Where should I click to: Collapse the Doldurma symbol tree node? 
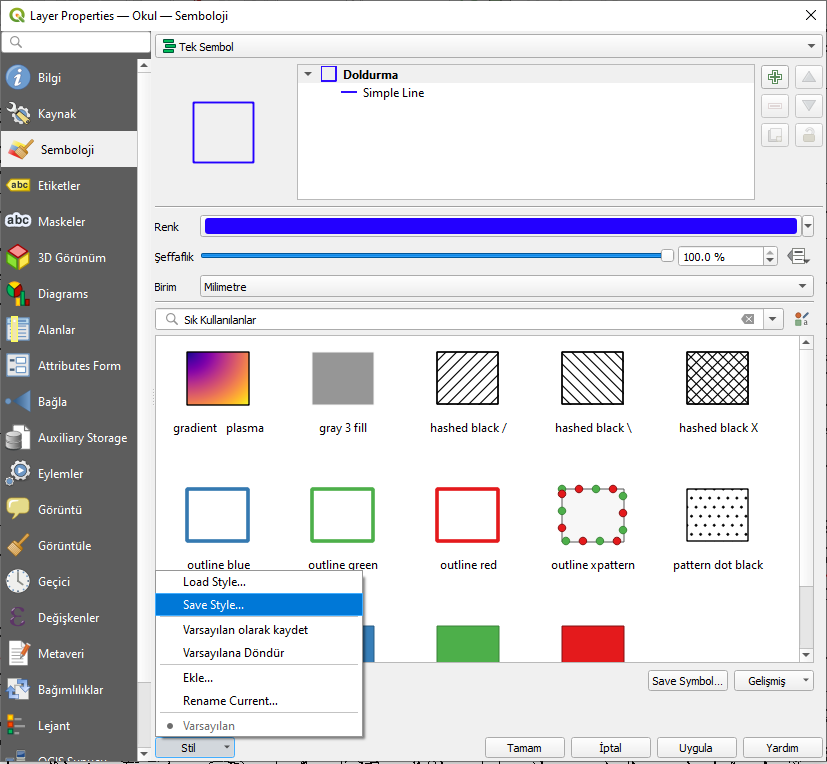(x=308, y=74)
